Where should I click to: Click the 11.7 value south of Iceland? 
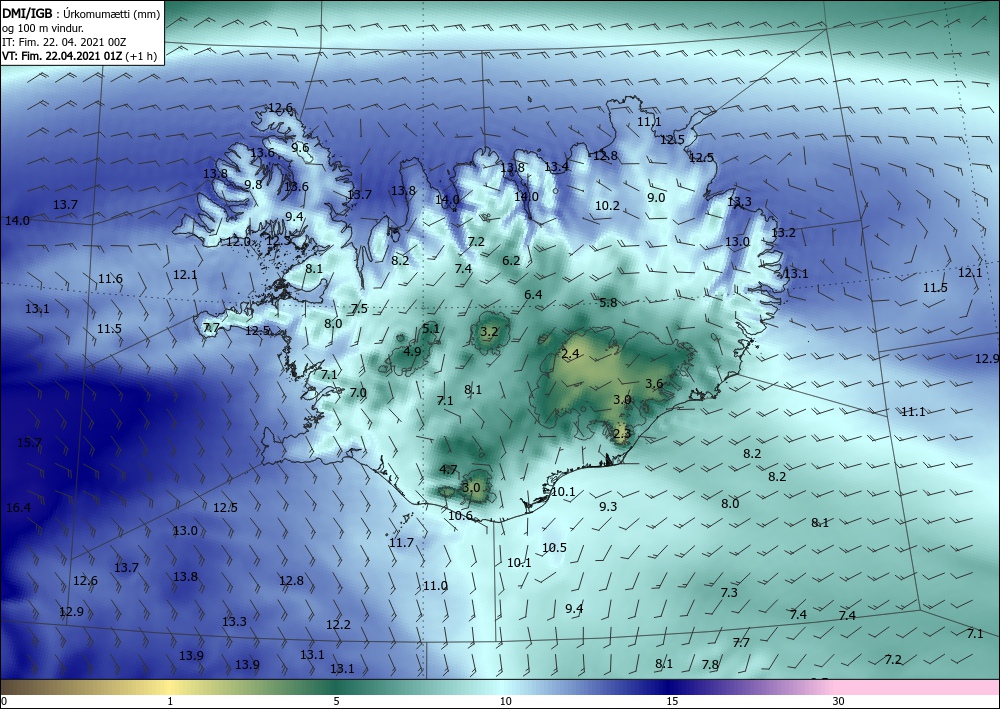[401, 543]
